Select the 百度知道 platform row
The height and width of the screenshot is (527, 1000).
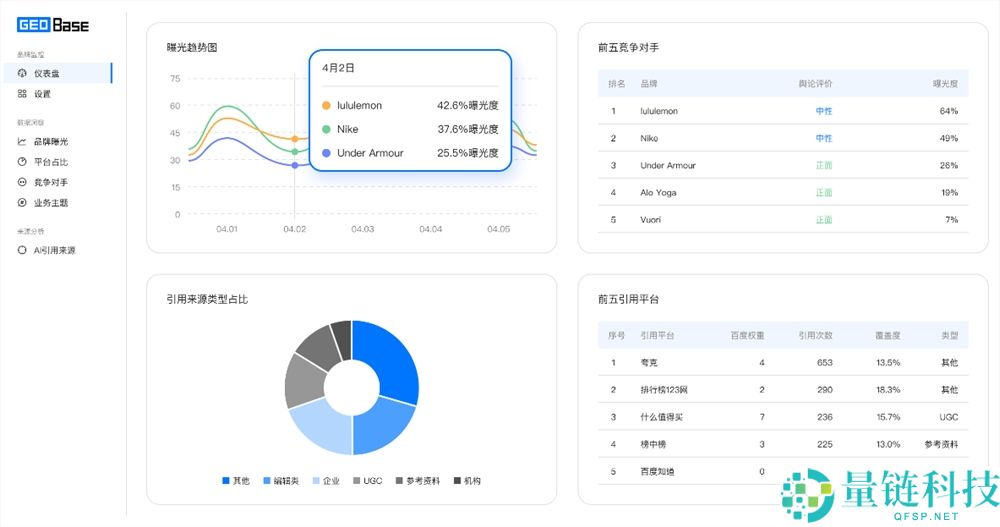coord(783,471)
